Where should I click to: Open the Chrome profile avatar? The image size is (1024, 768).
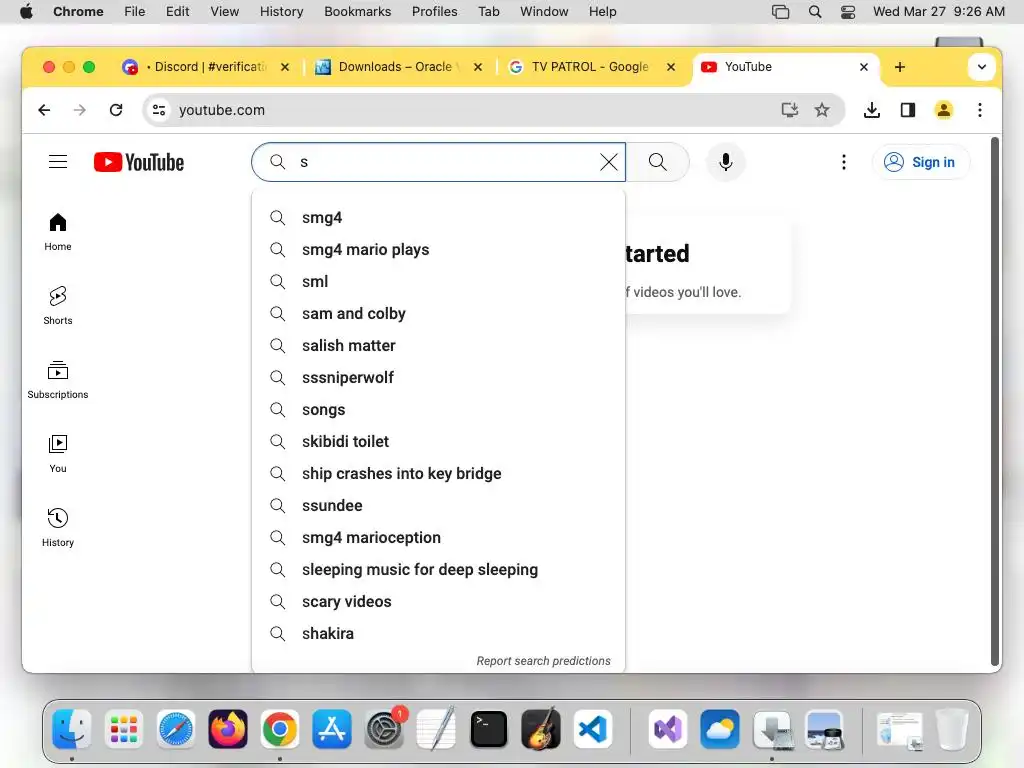(x=944, y=110)
